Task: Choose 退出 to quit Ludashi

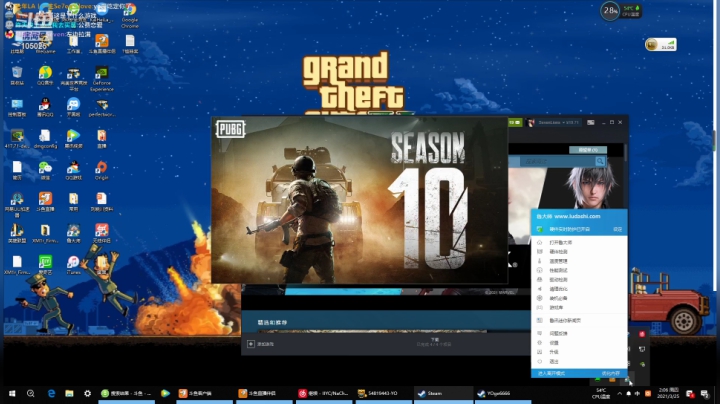Action: [x=579, y=361]
